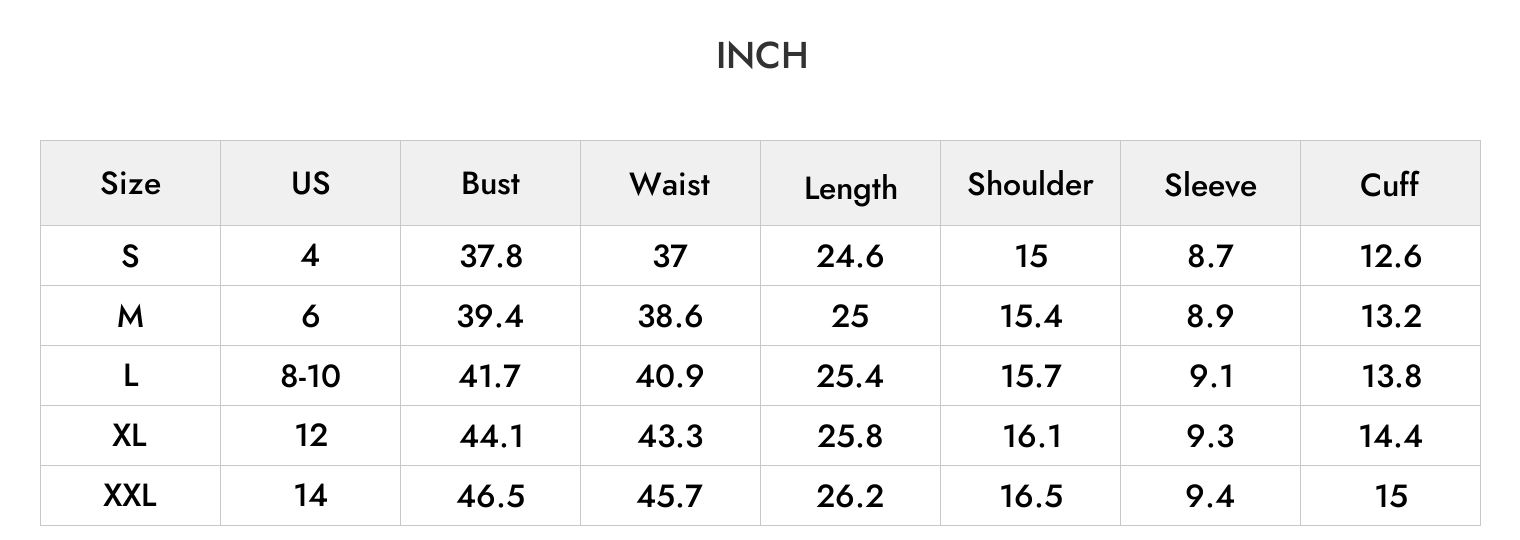Image resolution: width=1520 pixels, height=540 pixels.
Task: Select the XL size row label
Action: pos(130,436)
